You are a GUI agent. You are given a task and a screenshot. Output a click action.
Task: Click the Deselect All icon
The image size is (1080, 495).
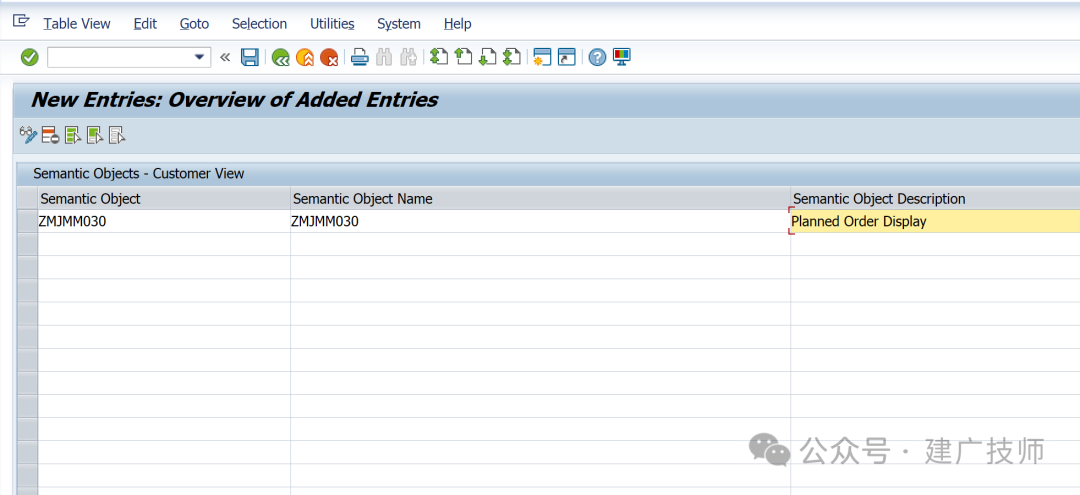[x=116, y=135]
